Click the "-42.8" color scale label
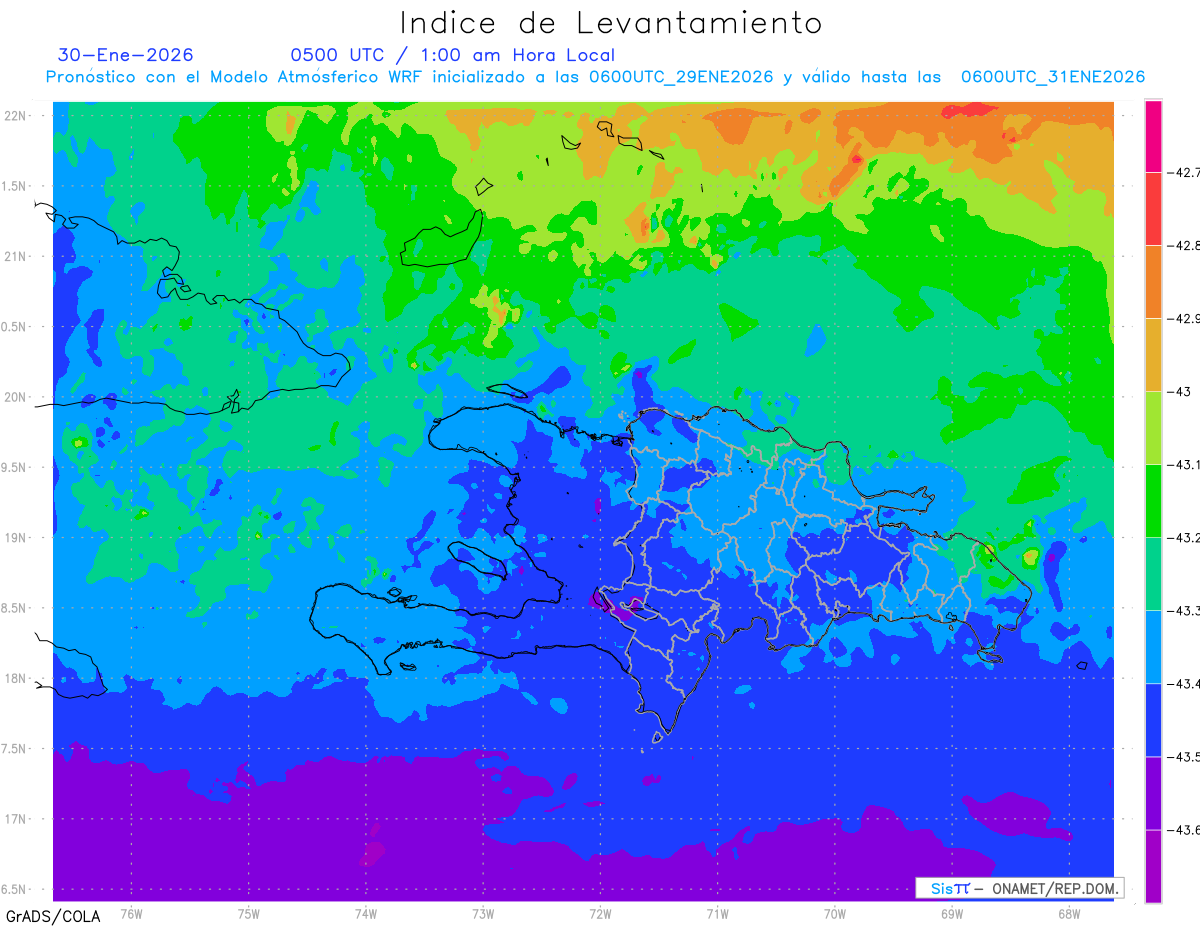 point(1184,246)
